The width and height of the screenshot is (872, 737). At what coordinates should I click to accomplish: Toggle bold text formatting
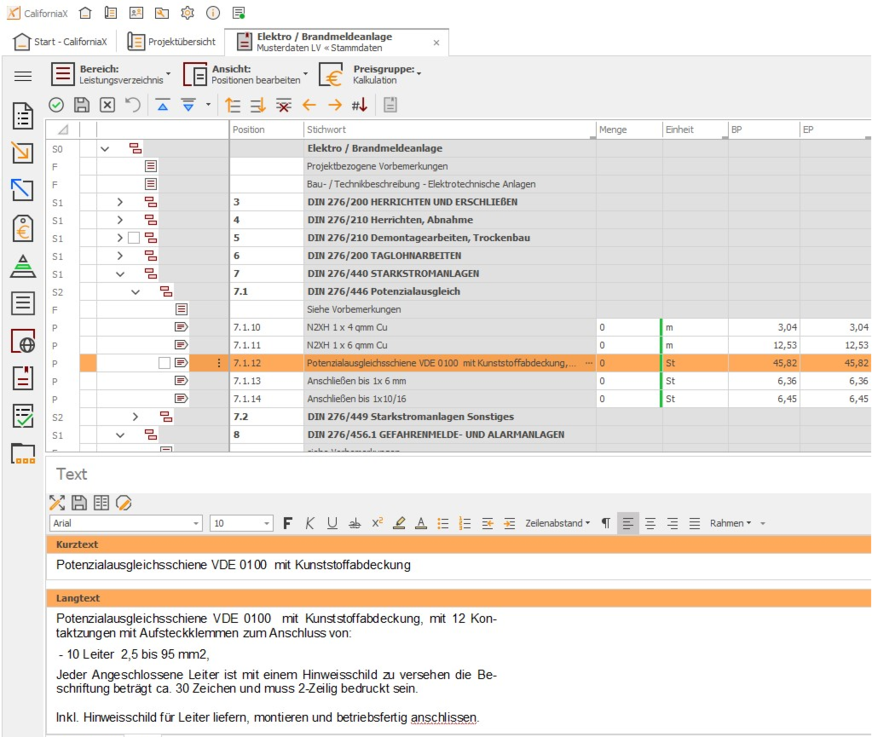[288, 523]
